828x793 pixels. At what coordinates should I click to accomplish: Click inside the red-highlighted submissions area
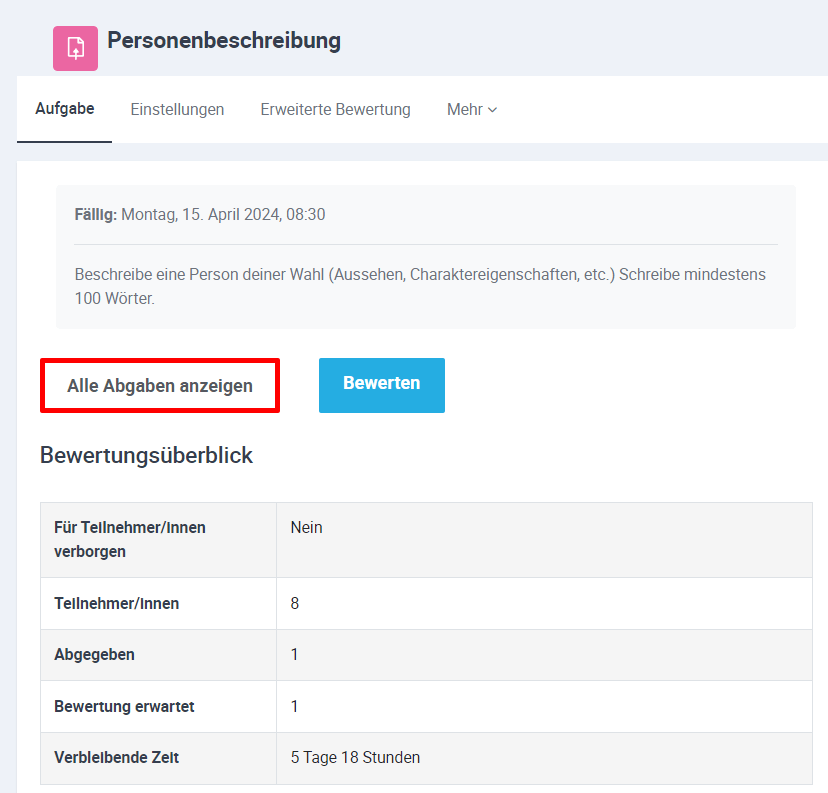click(x=159, y=385)
